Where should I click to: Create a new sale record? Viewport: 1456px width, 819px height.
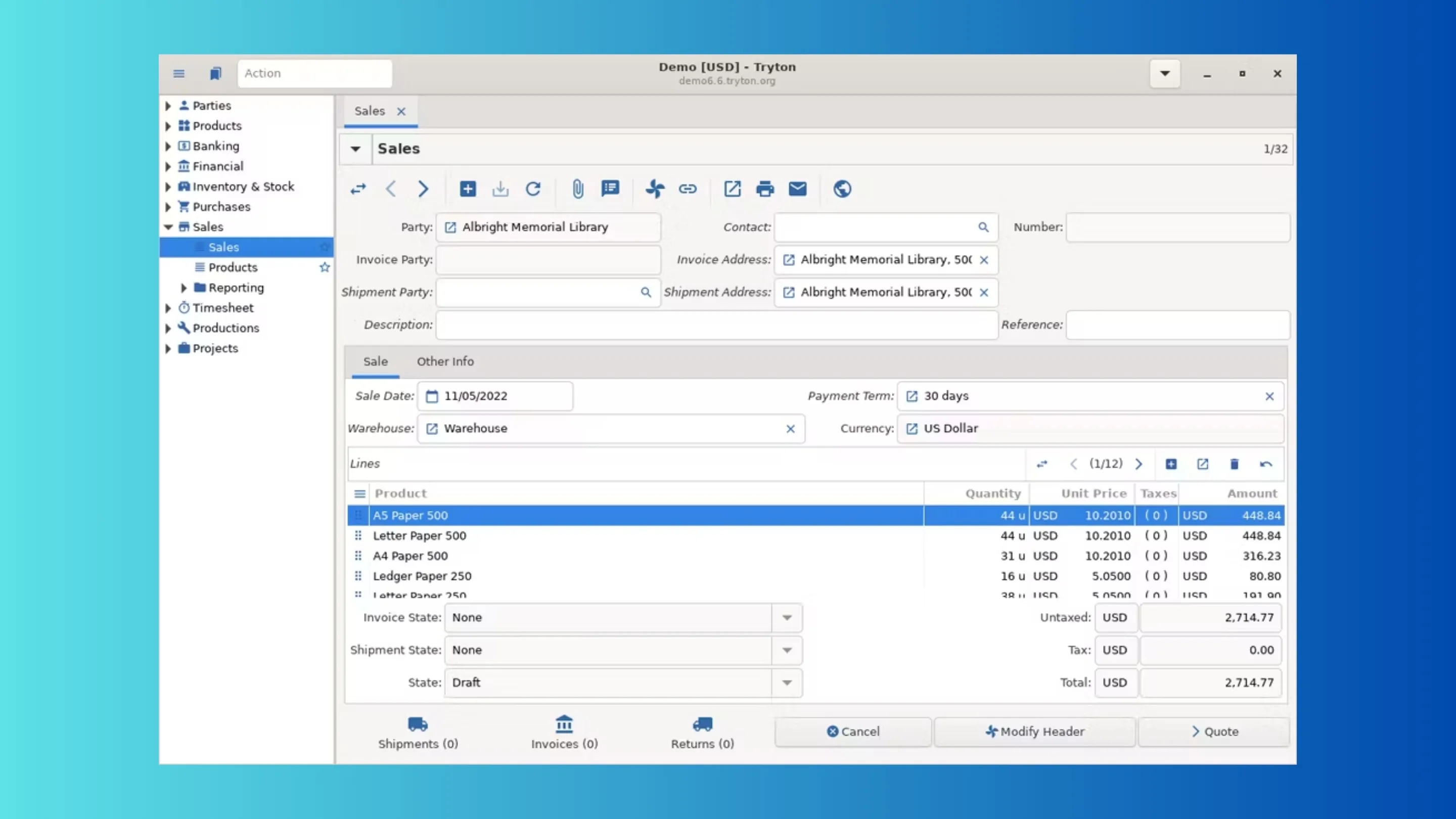(x=468, y=189)
